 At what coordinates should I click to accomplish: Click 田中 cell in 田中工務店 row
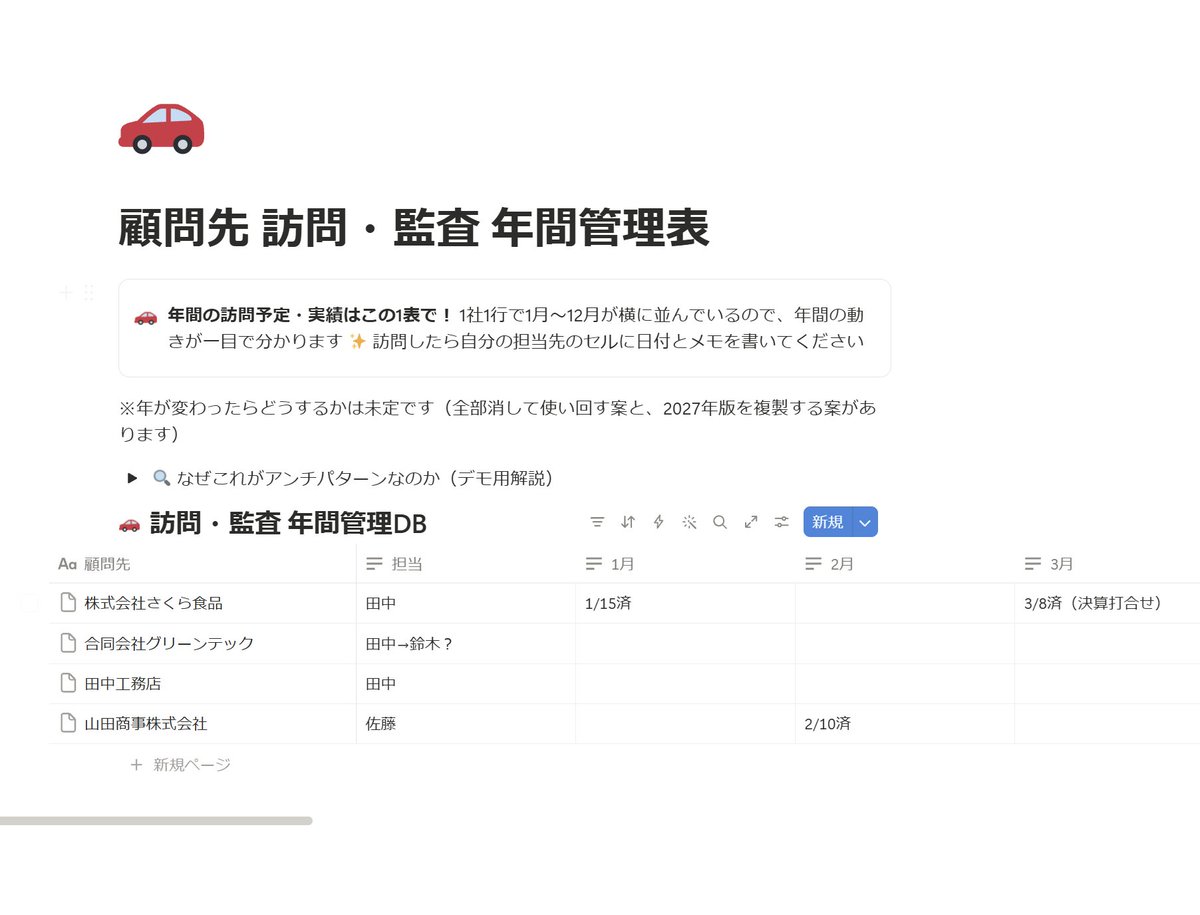click(x=466, y=683)
